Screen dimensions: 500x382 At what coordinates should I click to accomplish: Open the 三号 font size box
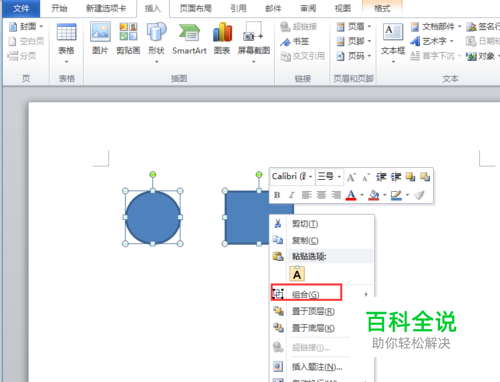329,176
